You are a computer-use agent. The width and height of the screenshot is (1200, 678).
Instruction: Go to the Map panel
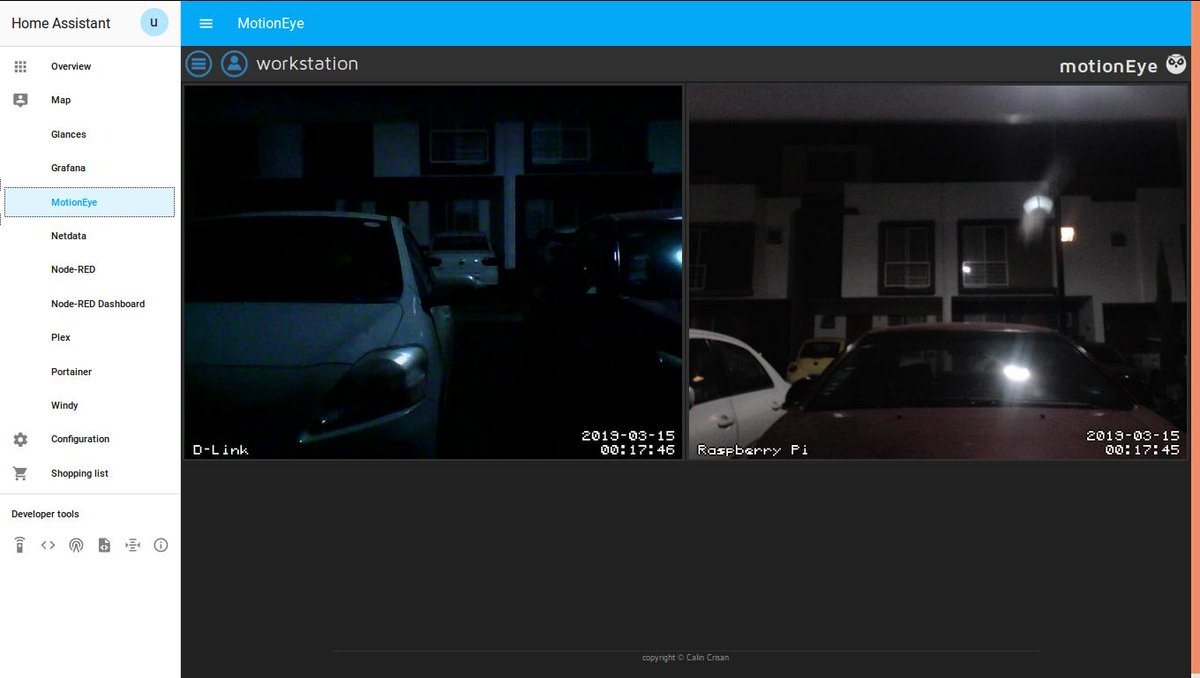tap(90, 100)
